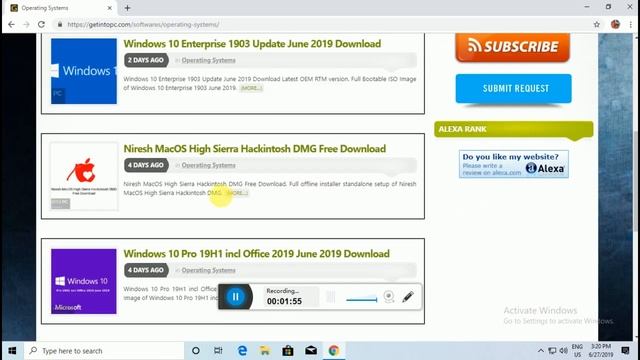Image resolution: width=640 pixels, height=360 pixels.
Task: Click the blue Submit Request button
Action: [513, 89]
